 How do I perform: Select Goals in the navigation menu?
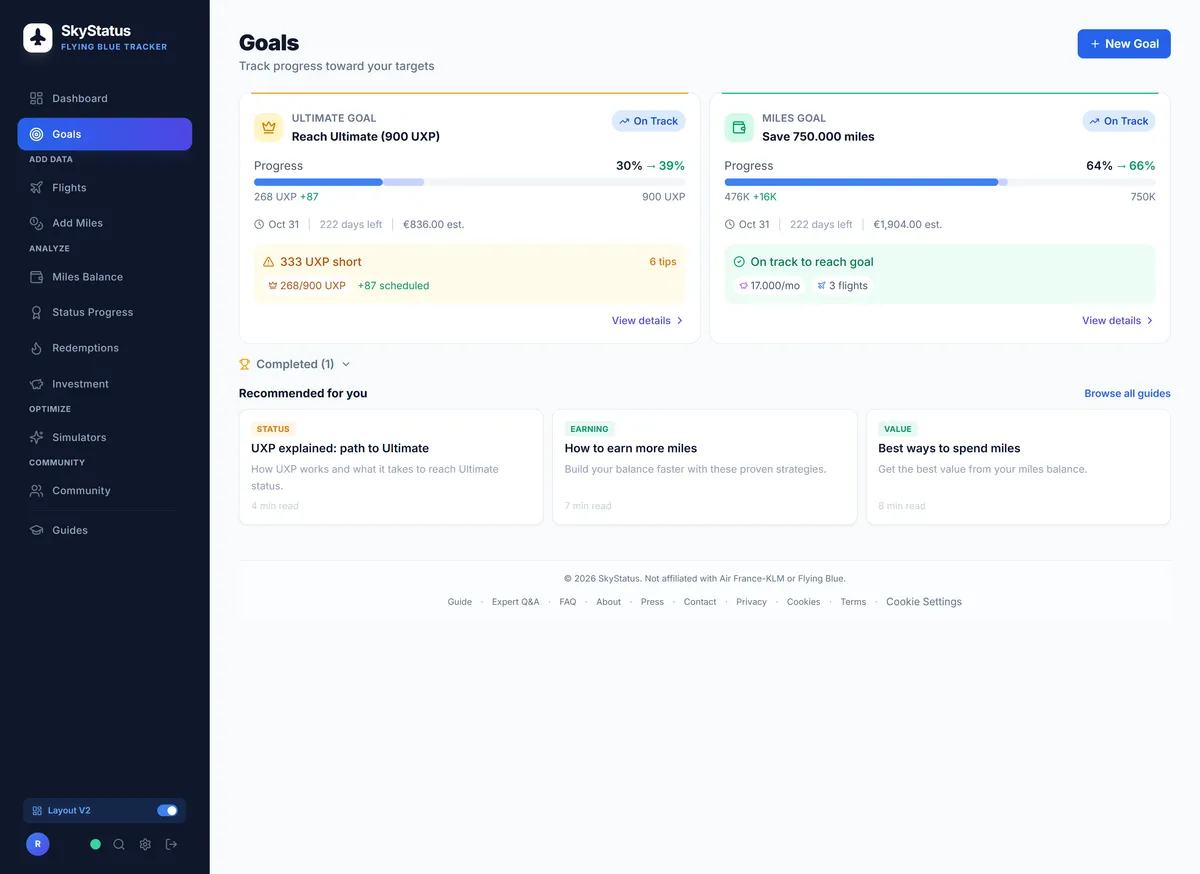click(x=66, y=133)
